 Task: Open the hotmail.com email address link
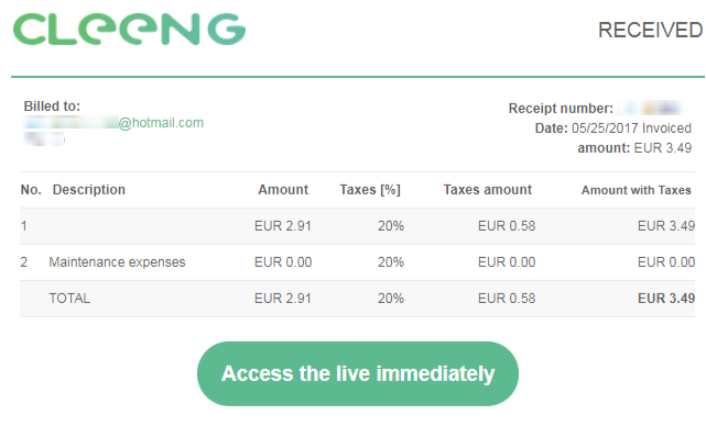click(113, 123)
